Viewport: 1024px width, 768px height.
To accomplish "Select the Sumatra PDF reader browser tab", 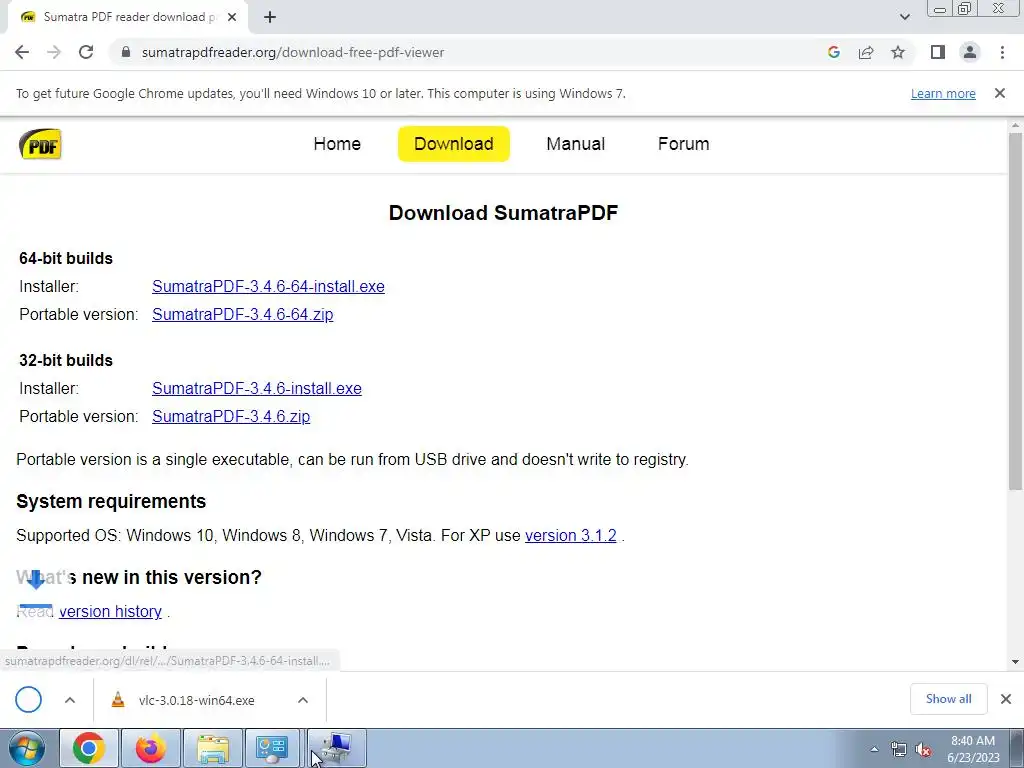I will 128,17.
